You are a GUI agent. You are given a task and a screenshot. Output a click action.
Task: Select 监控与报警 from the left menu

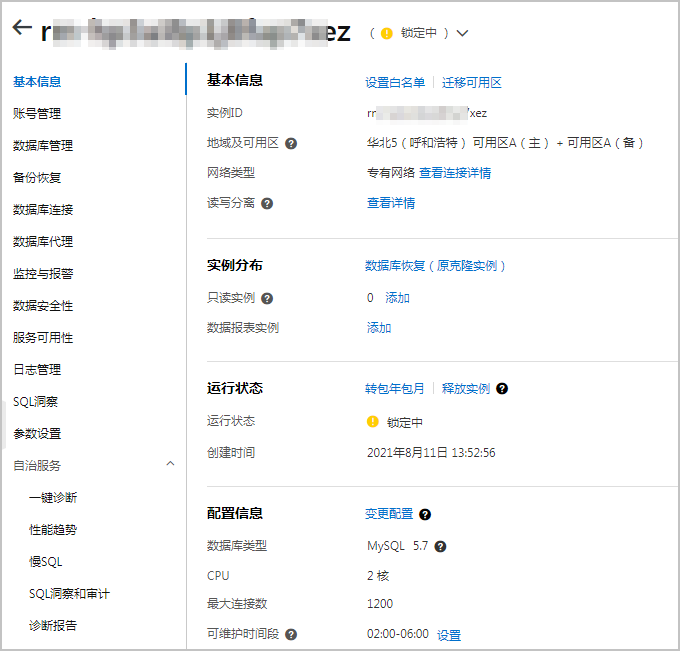(x=43, y=274)
